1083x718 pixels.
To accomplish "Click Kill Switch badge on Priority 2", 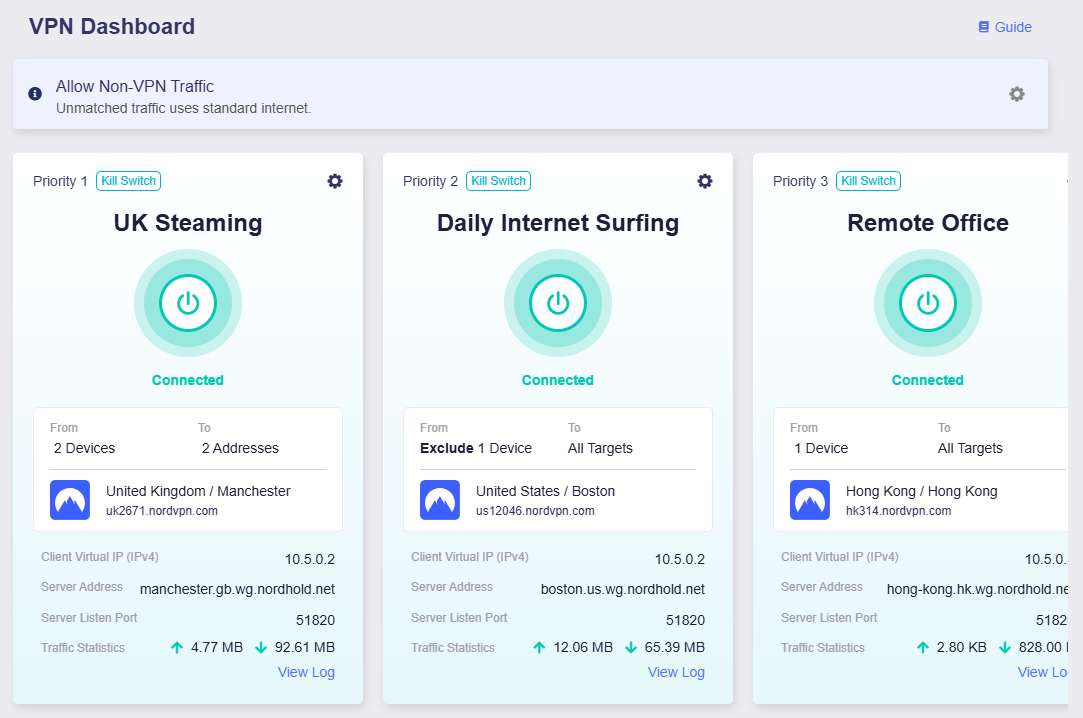I will [x=499, y=181].
